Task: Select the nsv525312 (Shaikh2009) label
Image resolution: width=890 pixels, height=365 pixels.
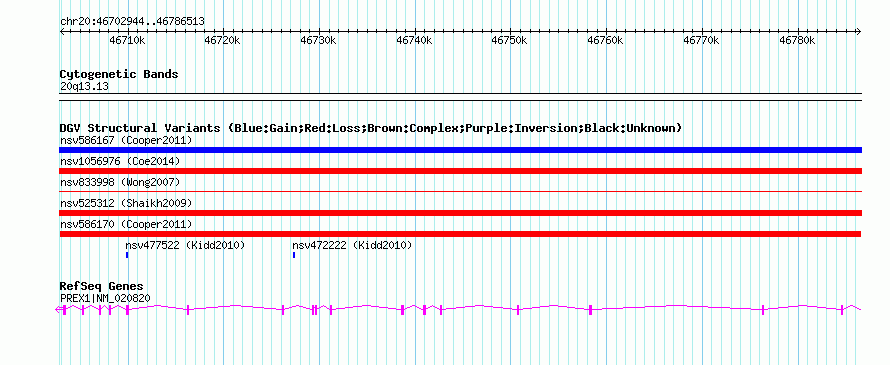Action: point(126,203)
